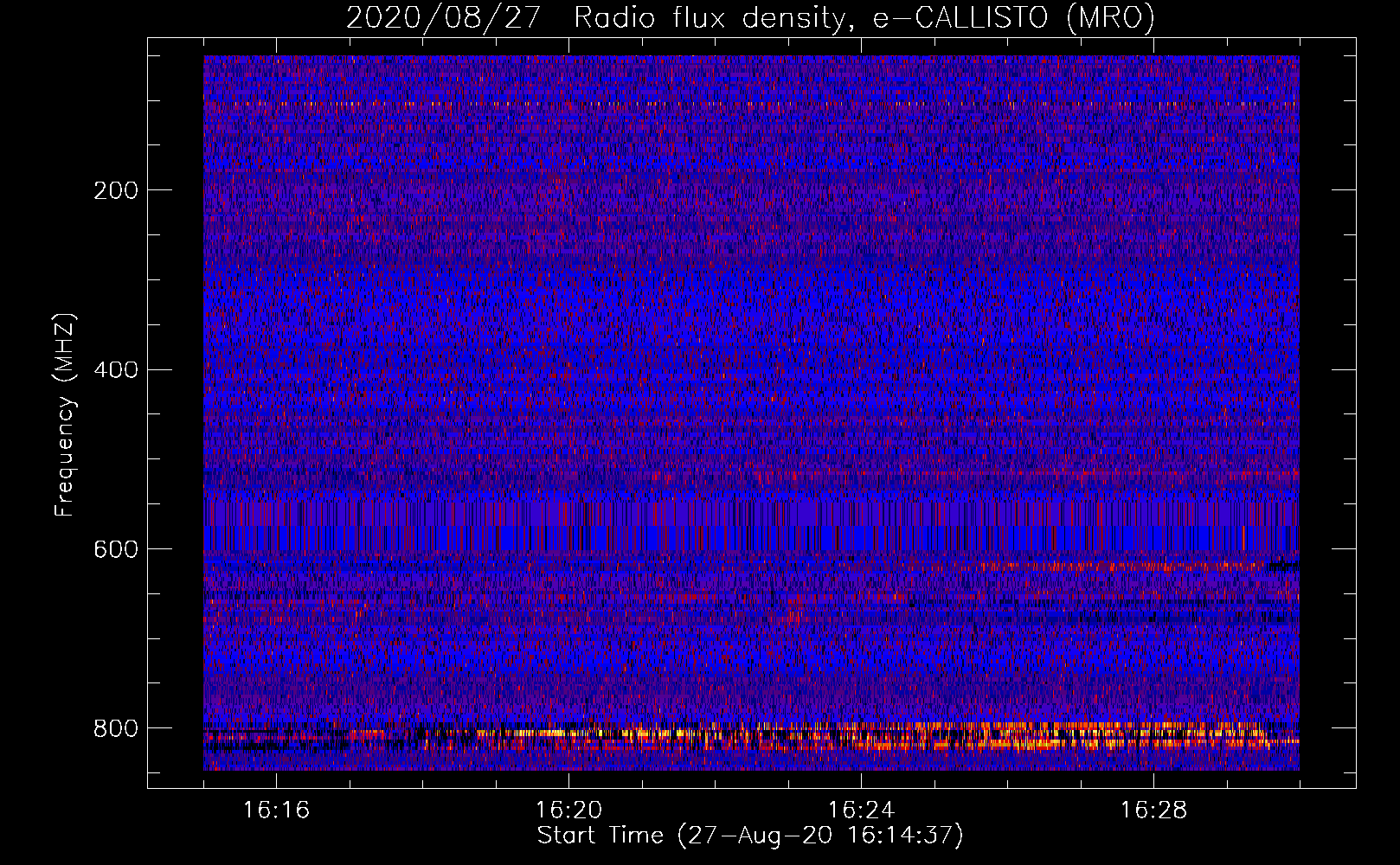The image size is (1400, 865).
Task: Click the Frequency (MHZ) y-axis label
Action: click(x=65, y=415)
